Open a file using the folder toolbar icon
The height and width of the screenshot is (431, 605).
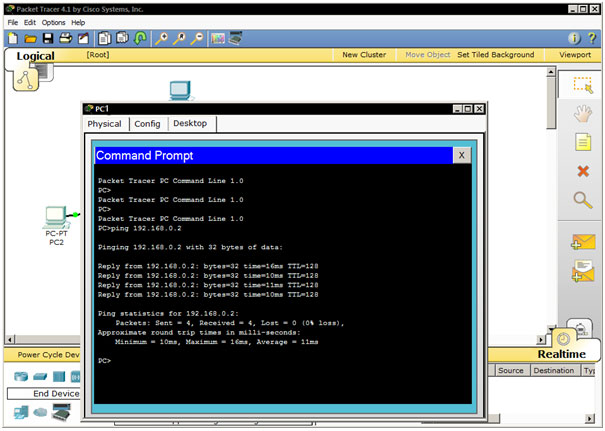point(30,39)
